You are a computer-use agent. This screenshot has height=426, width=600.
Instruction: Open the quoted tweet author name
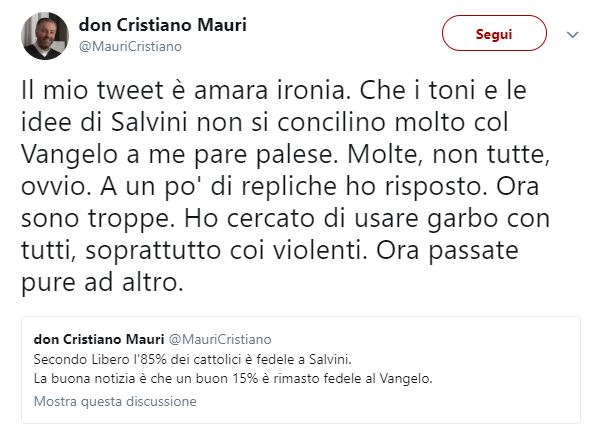click(96, 339)
